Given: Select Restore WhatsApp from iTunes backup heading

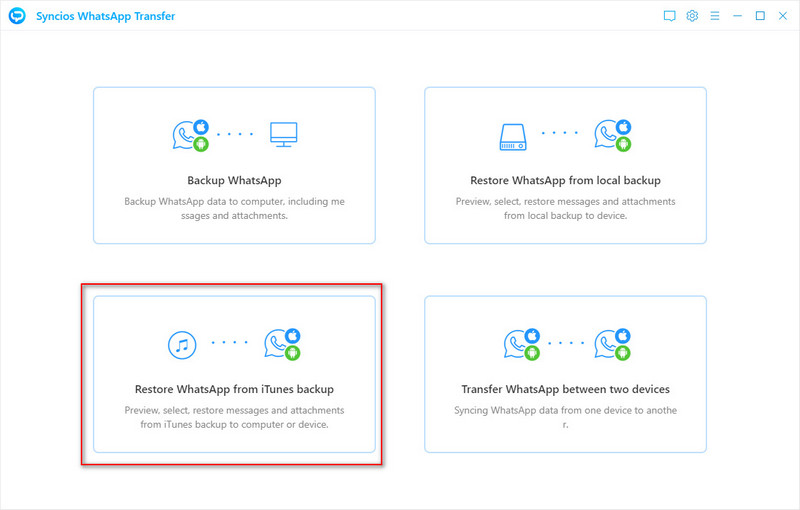Looking at the screenshot, I should coord(234,389).
